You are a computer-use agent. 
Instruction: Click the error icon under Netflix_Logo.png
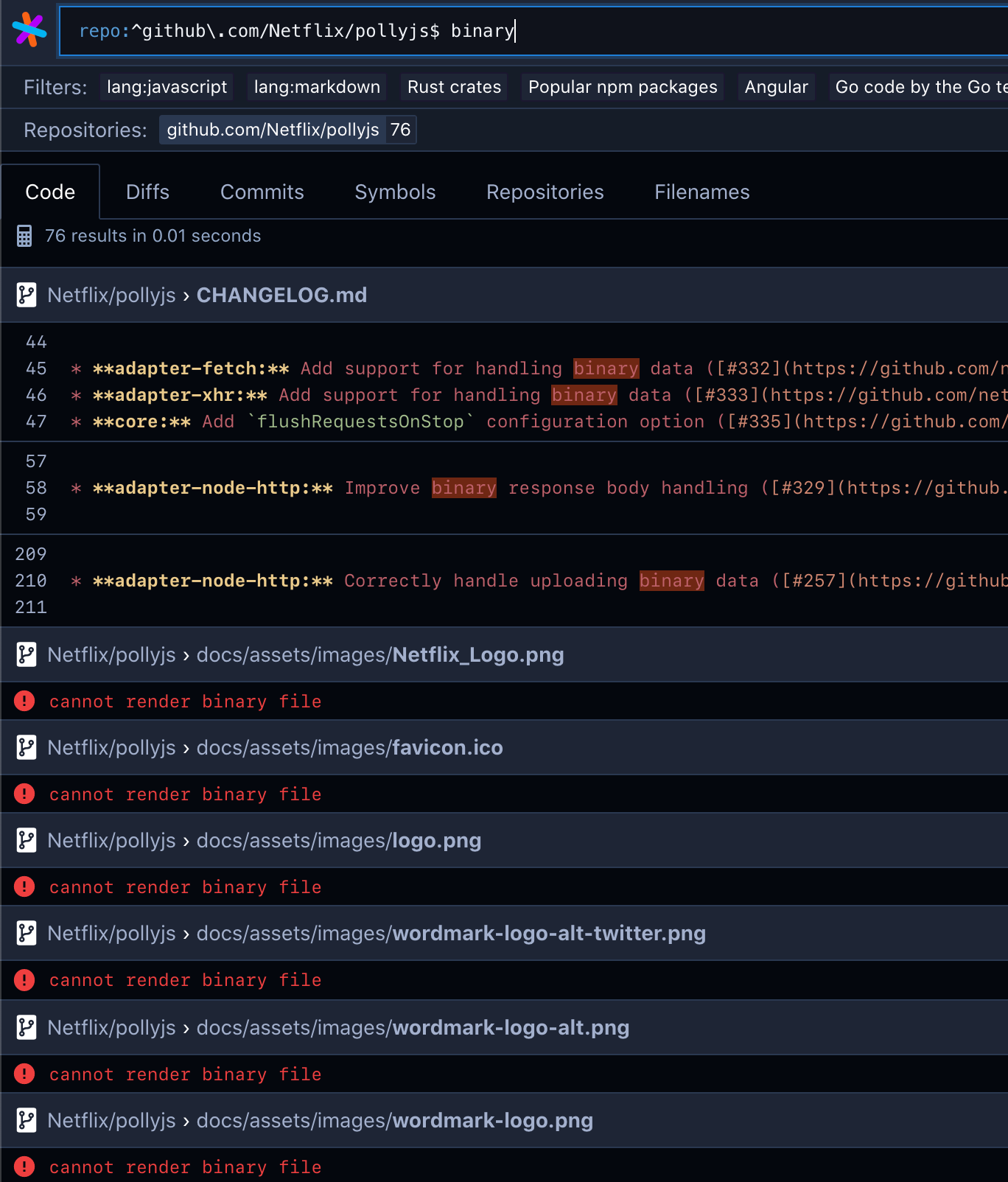click(24, 701)
